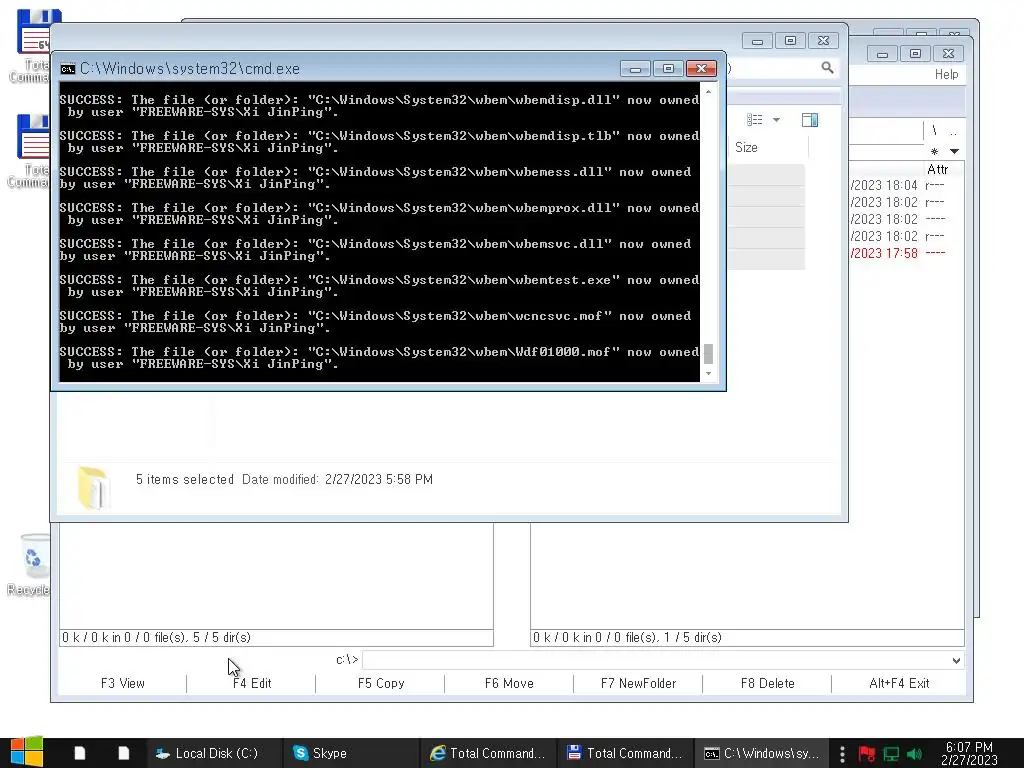The height and width of the screenshot is (768, 1024).
Task: Select the red row dated 17:58 in the right panel
Action: (x=906, y=253)
